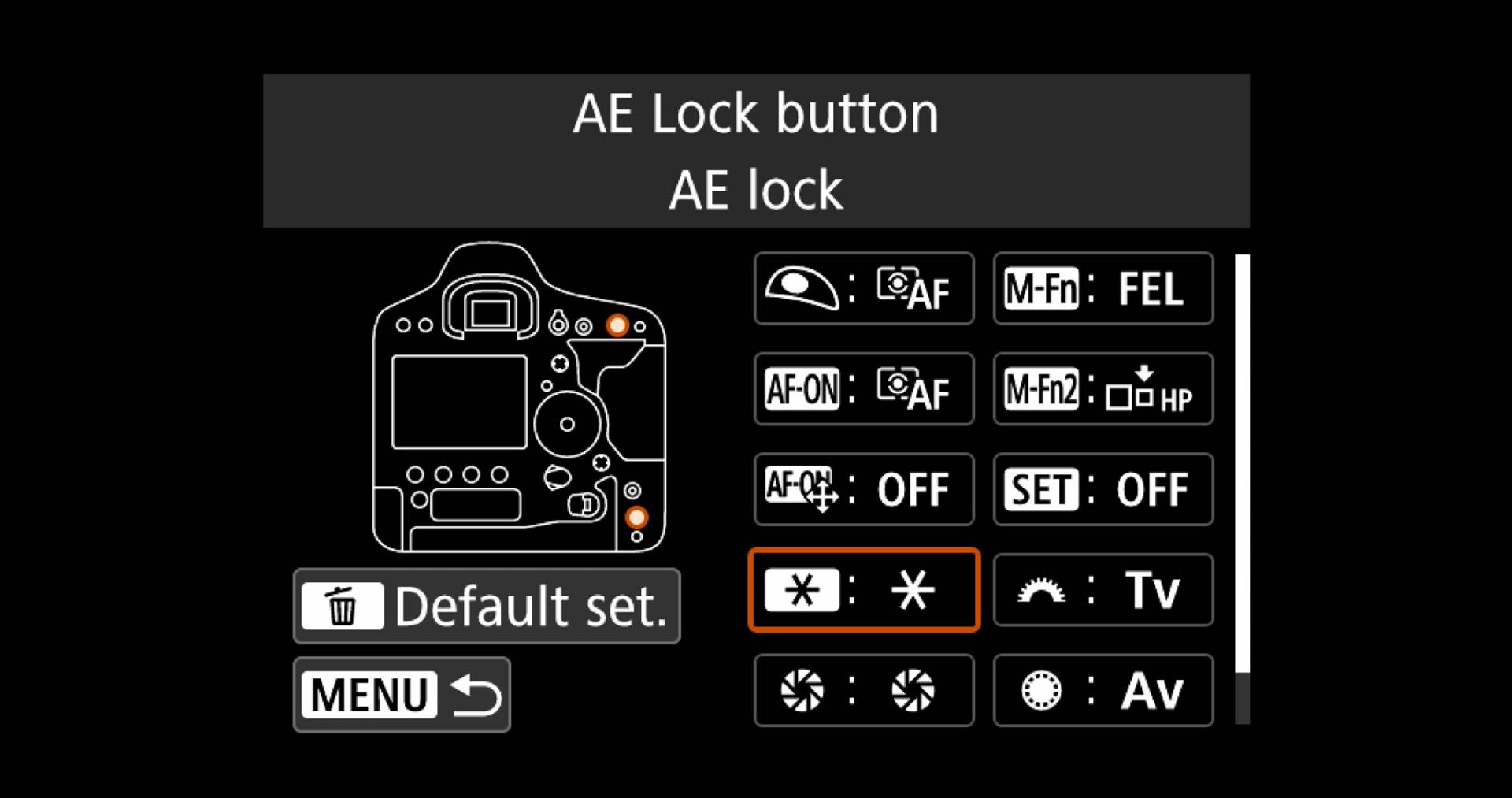Click the upper orange AE lock dot on camera diagram
The image size is (1512, 798).
617,325
